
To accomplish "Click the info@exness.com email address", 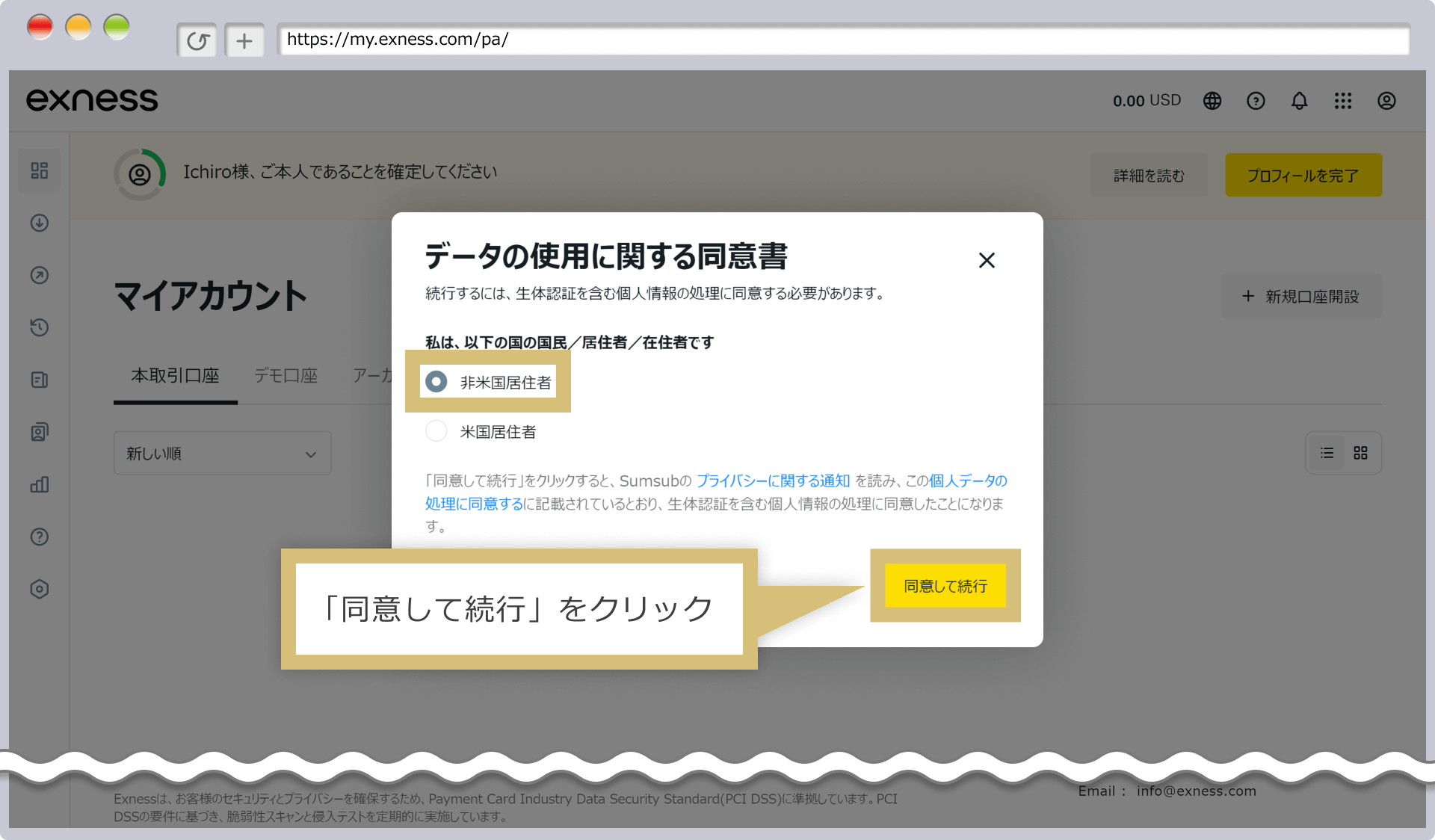I will pyautogui.click(x=1197, y=791).
